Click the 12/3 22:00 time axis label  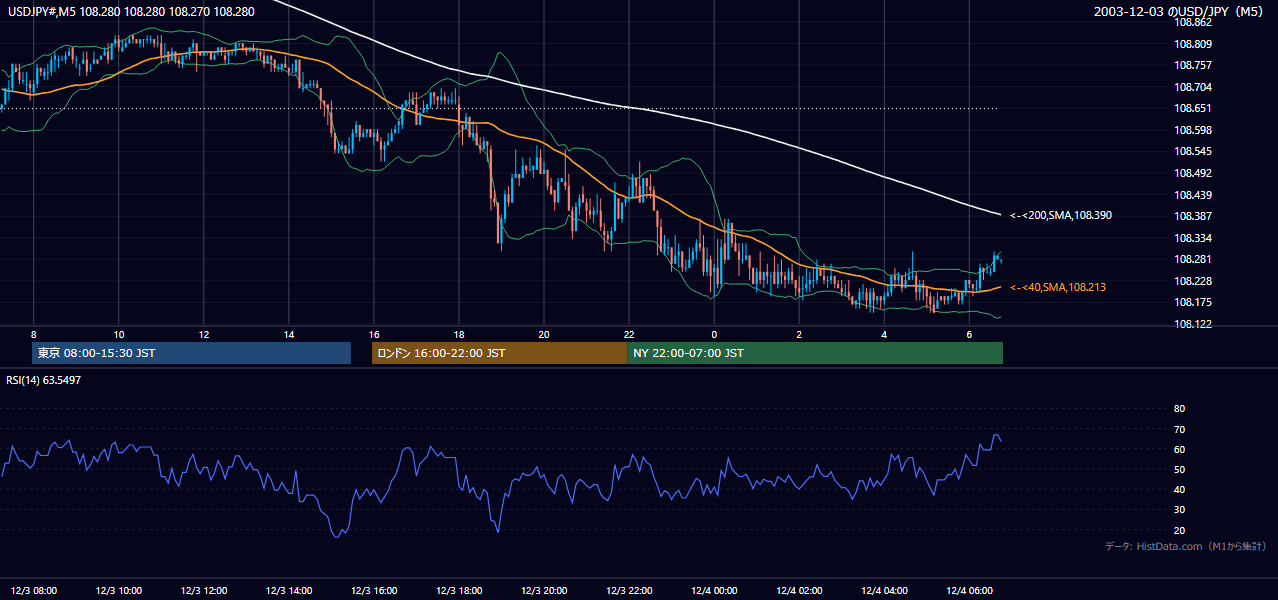click(628, 590)
